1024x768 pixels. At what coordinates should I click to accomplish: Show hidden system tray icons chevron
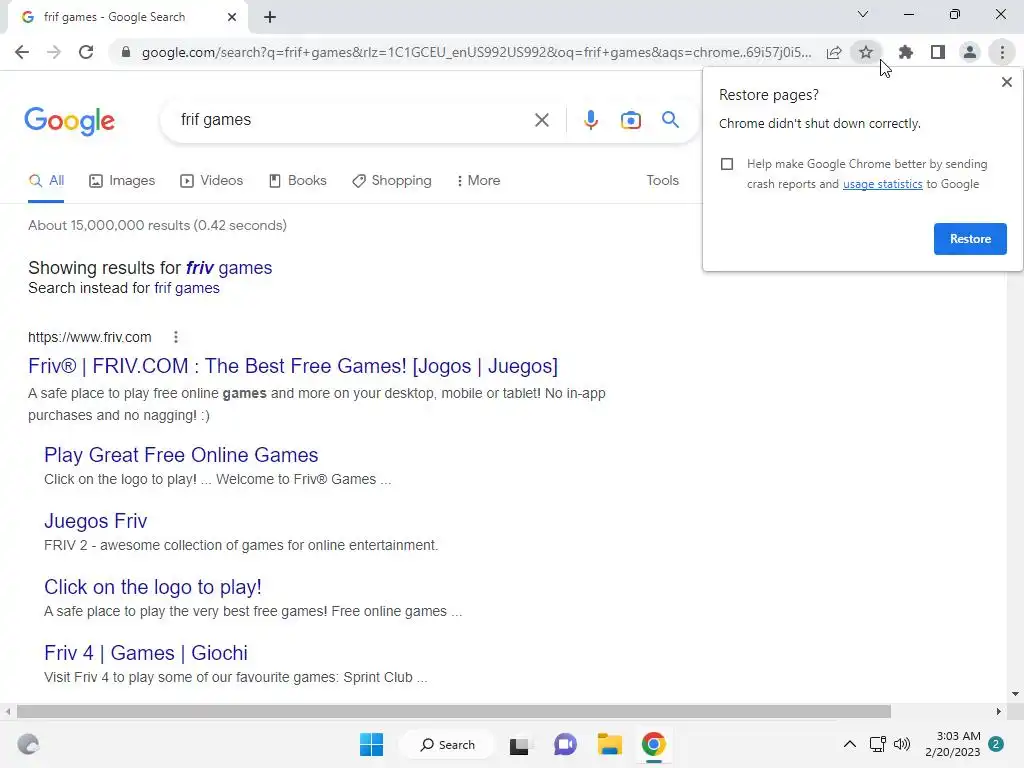pyautogui.click(x=850, y=744)
